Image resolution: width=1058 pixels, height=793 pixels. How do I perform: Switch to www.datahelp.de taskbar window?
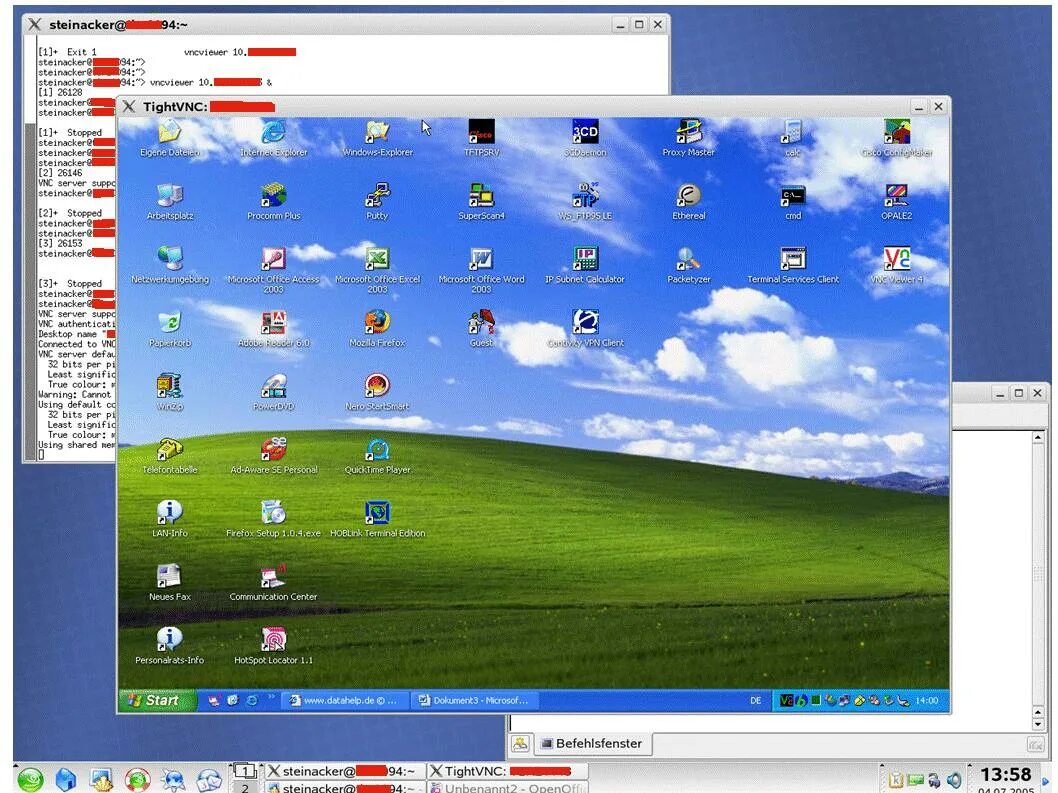(344, 701)
